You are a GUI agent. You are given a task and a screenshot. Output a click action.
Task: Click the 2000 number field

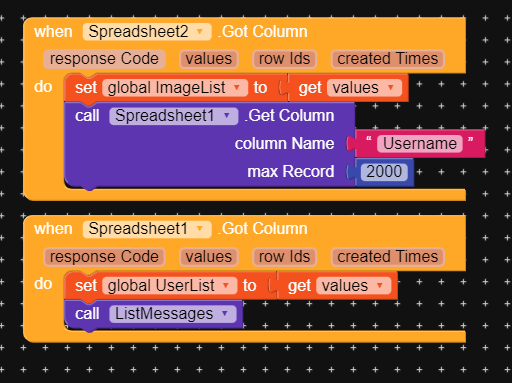click(384, 172)
